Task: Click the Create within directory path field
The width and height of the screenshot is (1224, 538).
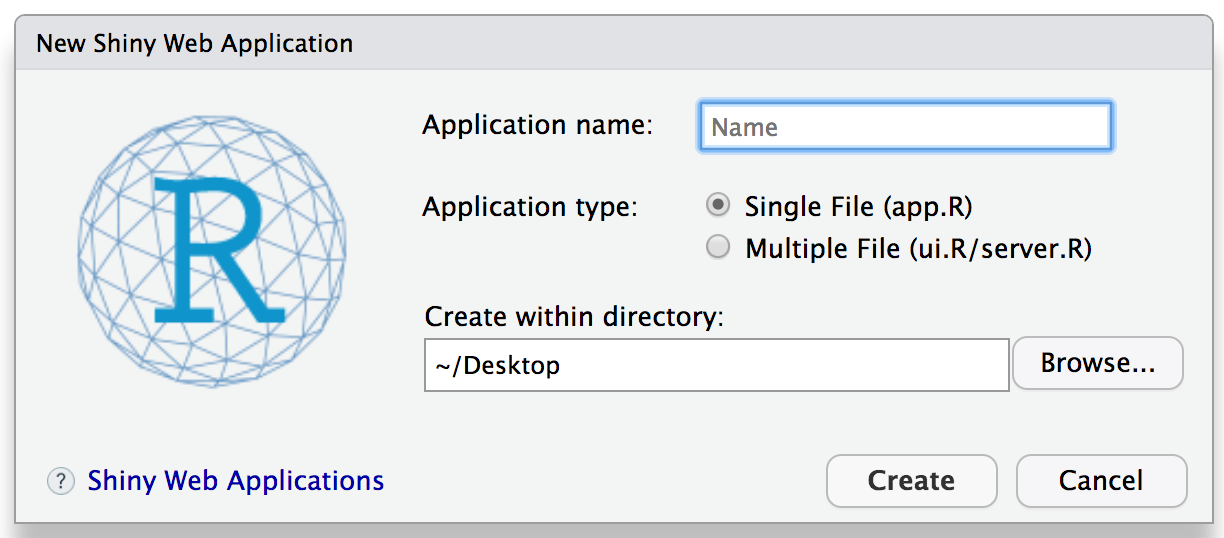Action: pyautogui.click(x=716, y=365)
